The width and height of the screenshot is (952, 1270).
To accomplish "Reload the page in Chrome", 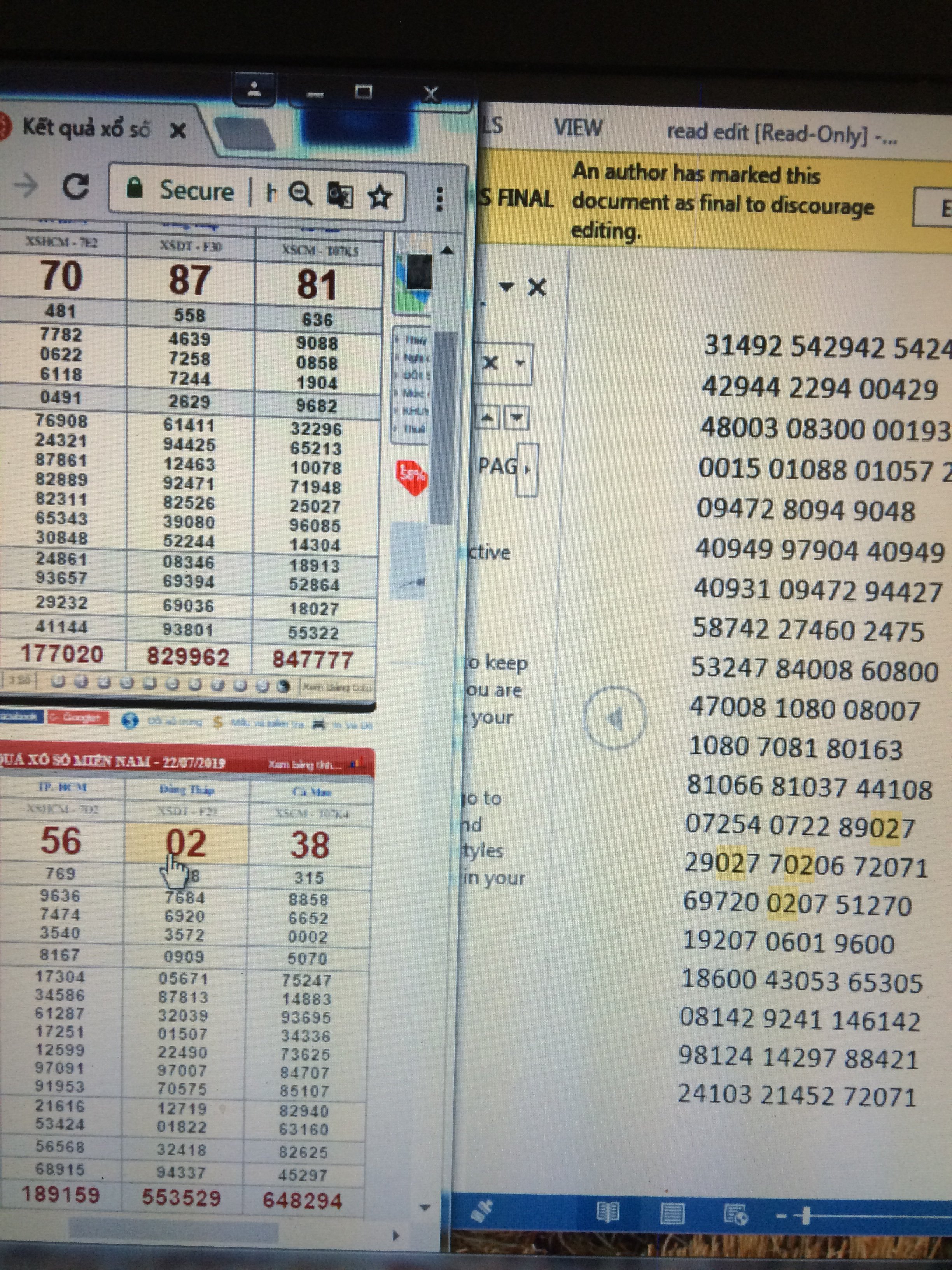I will (x=76, y=187).
